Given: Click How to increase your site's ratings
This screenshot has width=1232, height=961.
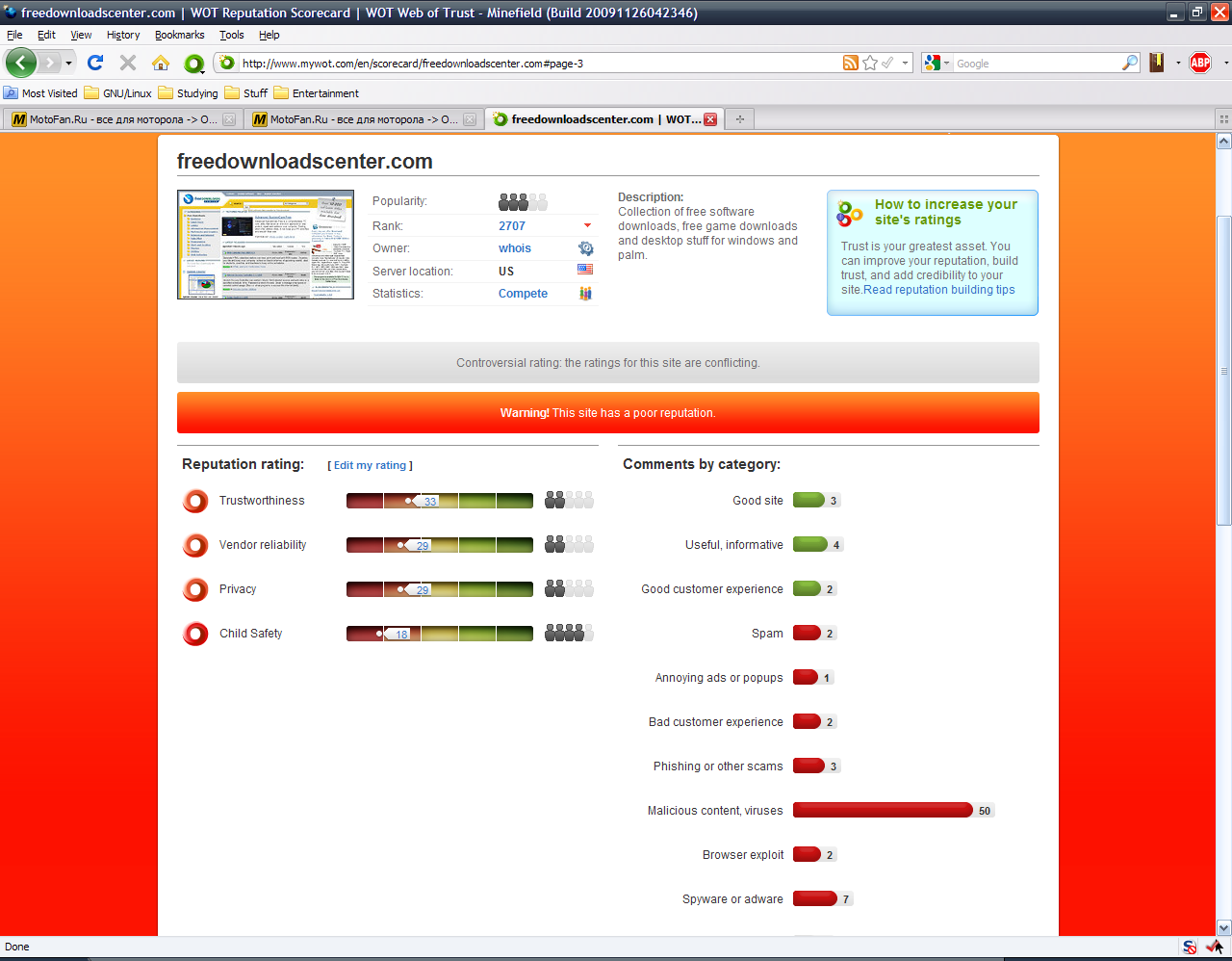Looking at the screenshot, I should point(946,212).
